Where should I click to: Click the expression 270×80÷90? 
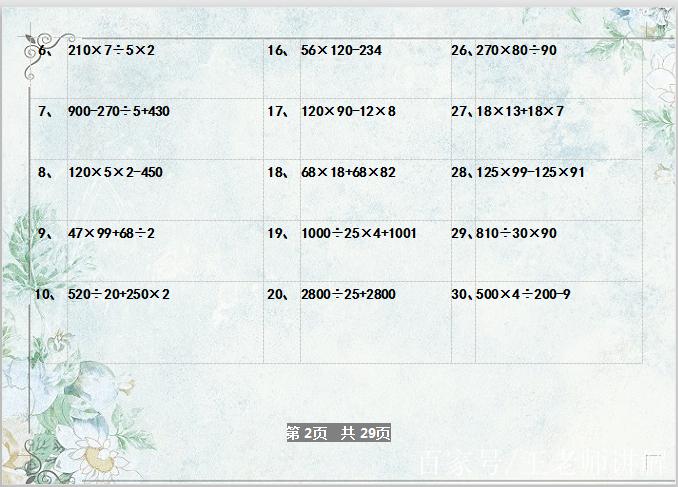[516, 50]
